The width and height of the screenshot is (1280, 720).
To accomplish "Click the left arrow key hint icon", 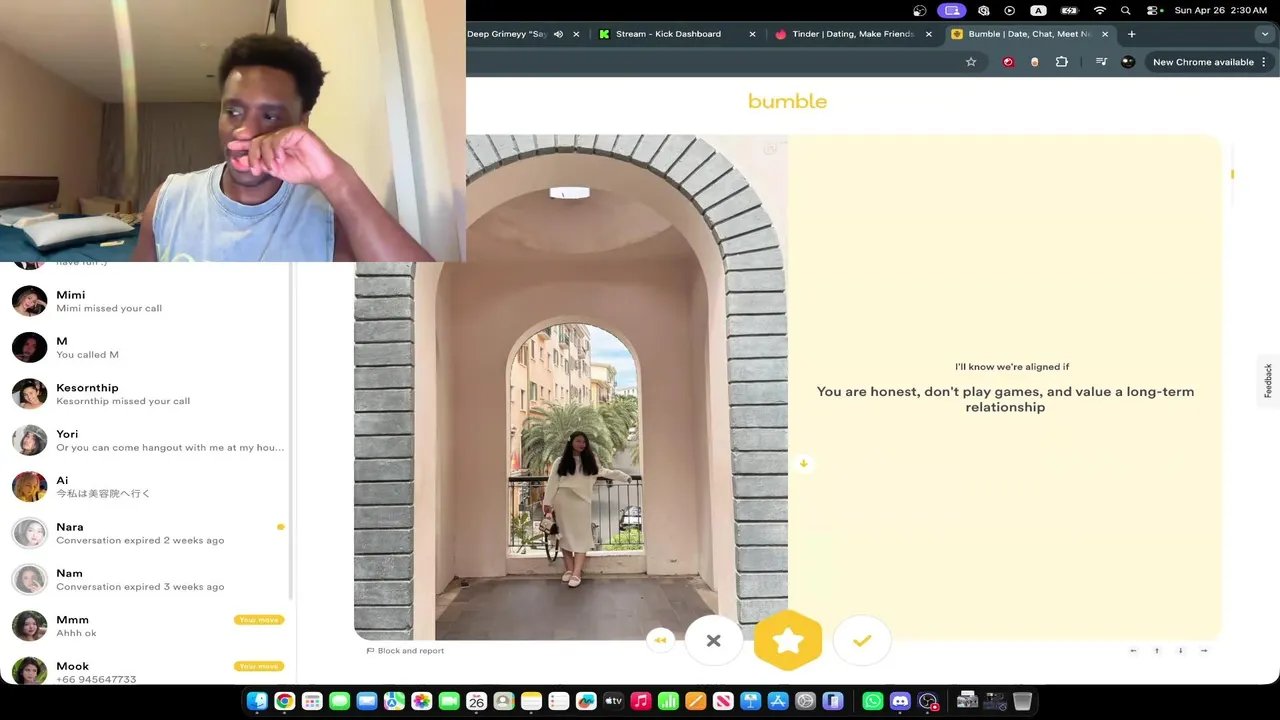I will (1133, 651).
